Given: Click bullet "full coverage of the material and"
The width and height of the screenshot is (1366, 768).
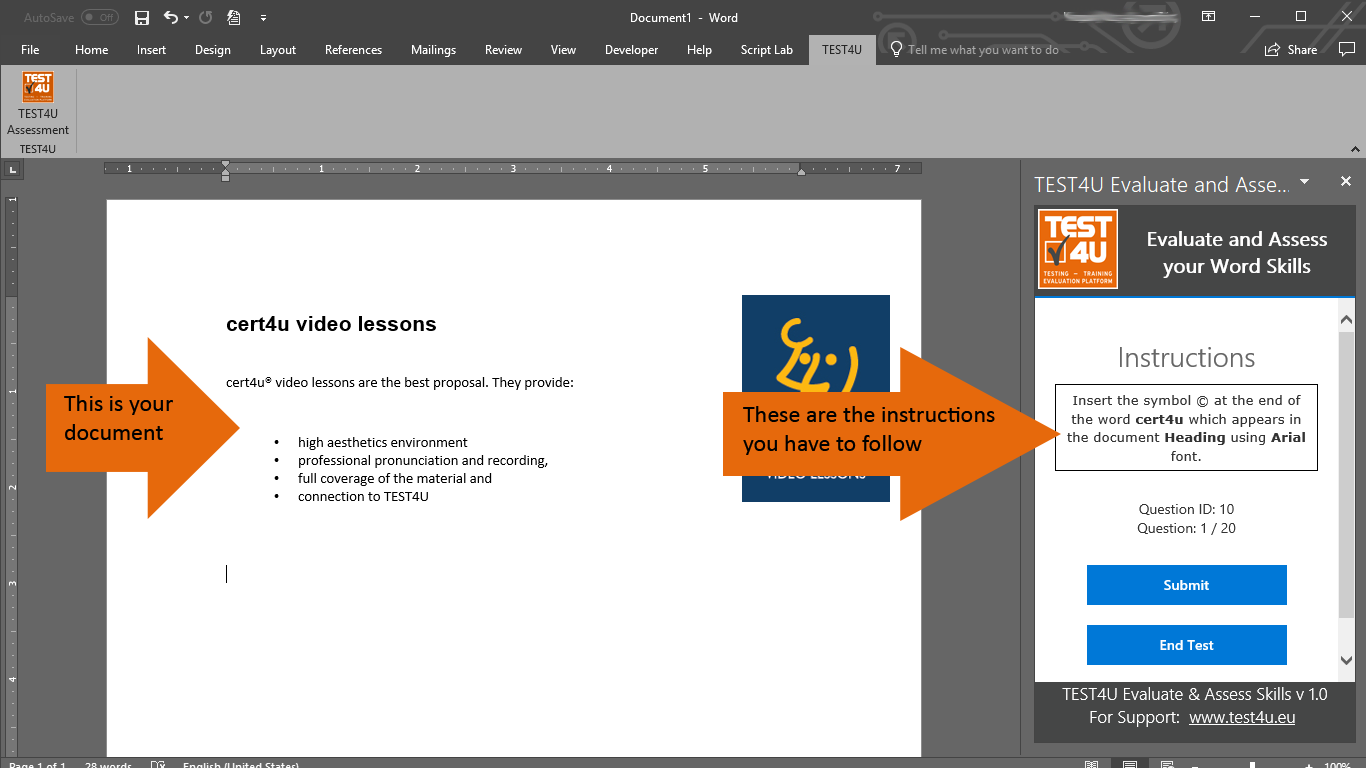Looking at the screenshot, I should (395, 478).
